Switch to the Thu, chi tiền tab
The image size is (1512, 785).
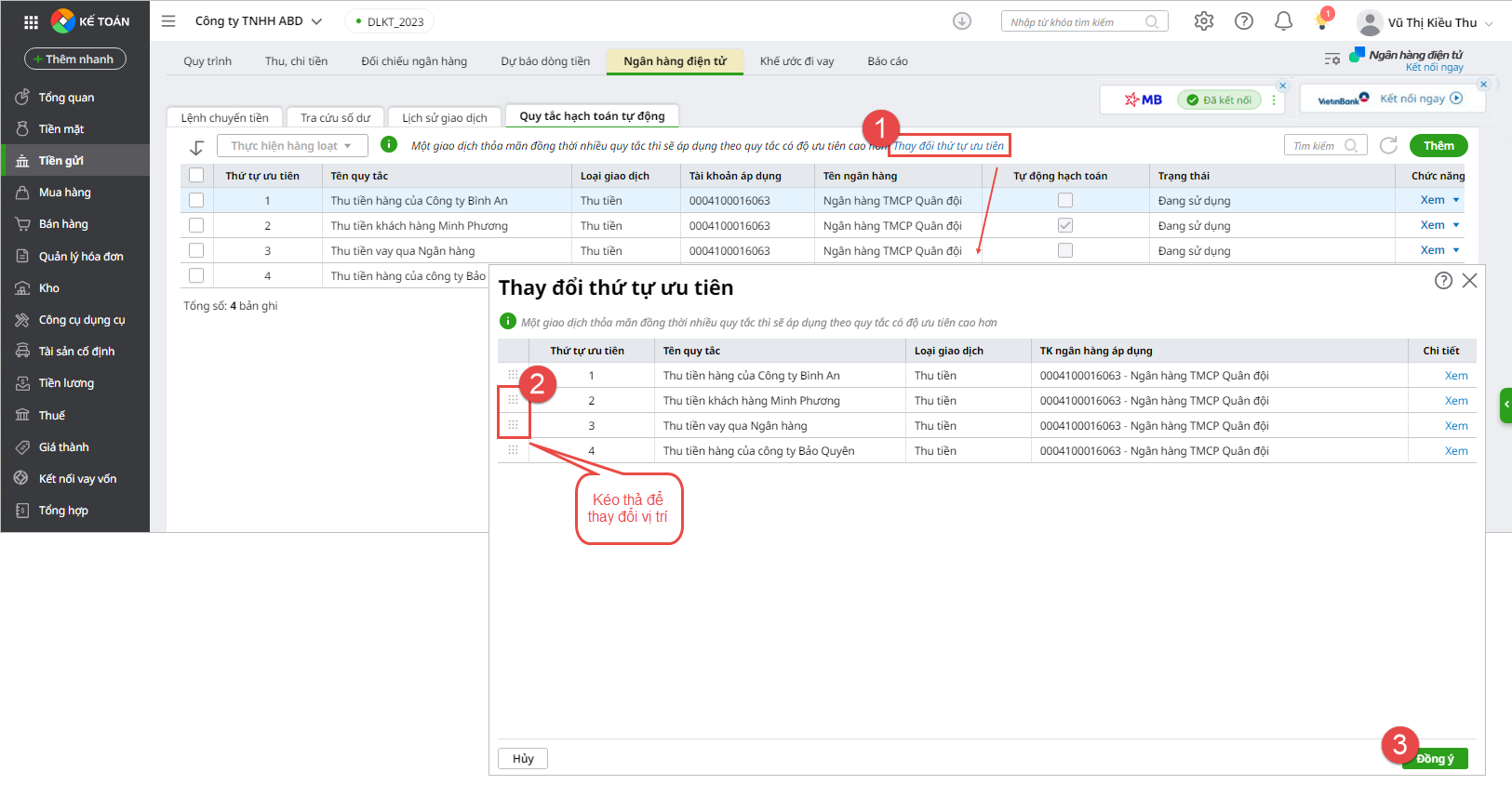point(296,61)
